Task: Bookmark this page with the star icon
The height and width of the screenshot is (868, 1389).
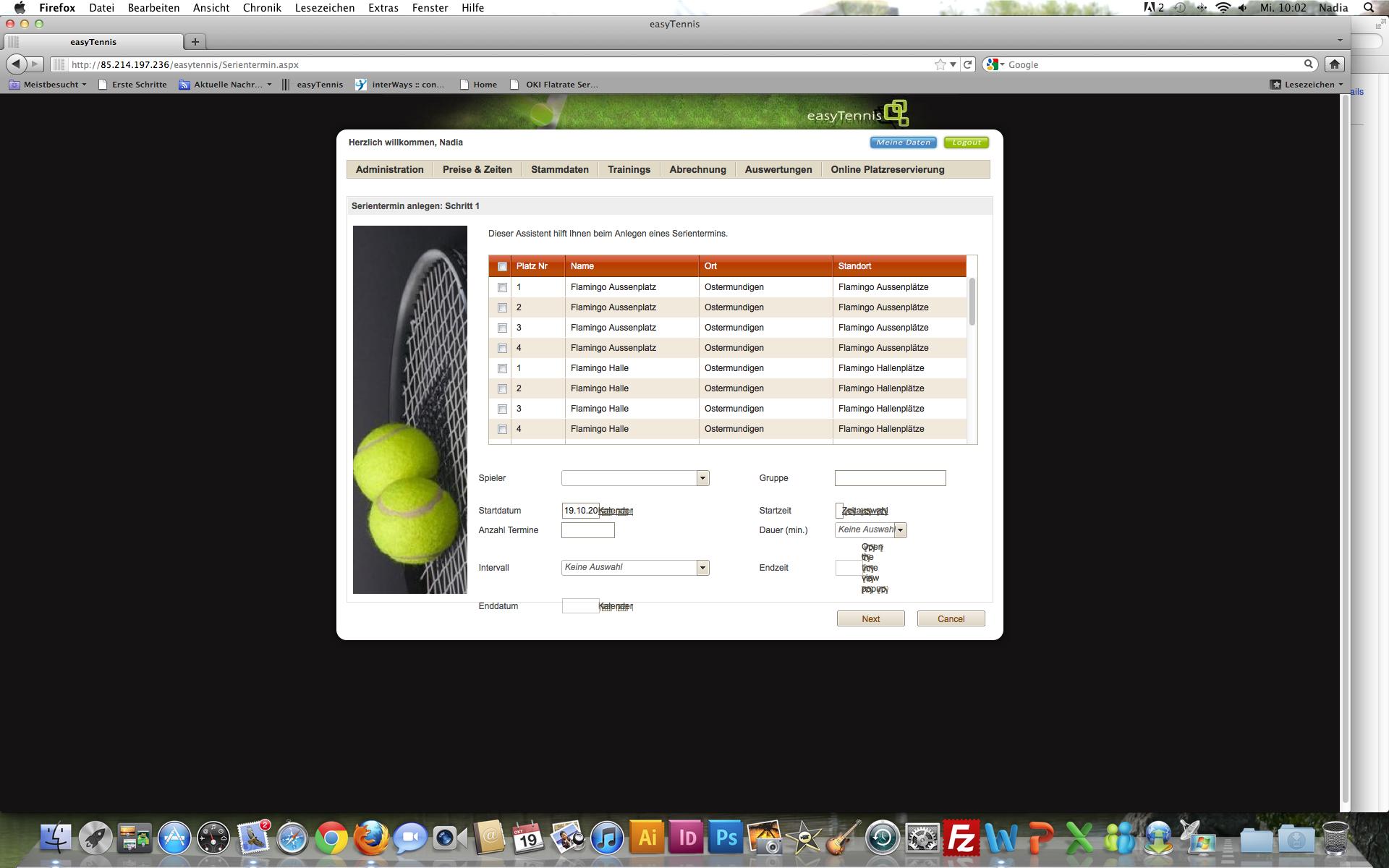Action: pos(940,64)
